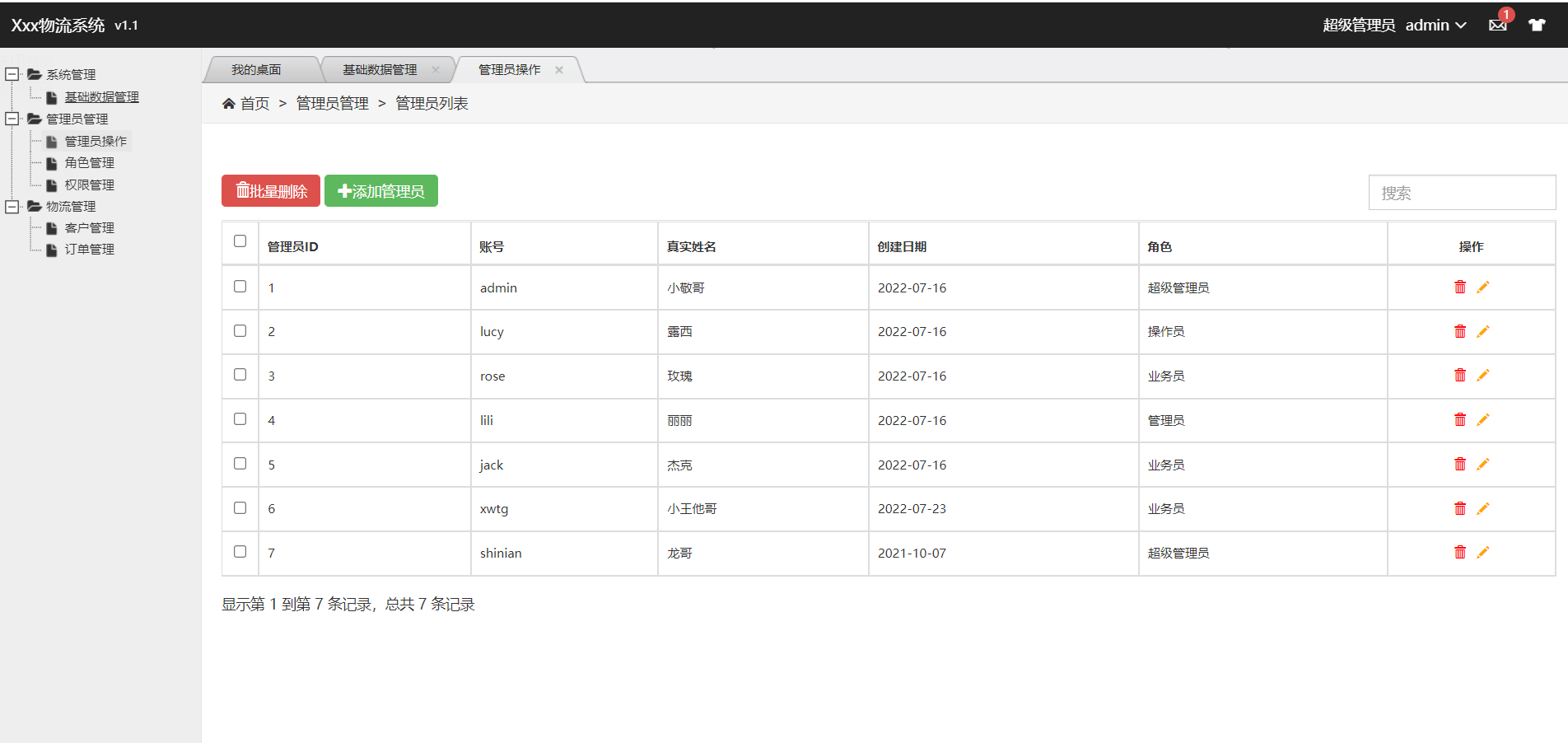Delete the admin row via trash icon
The height and width of the screenshot is (743, 1568).
(x=1460, y=287)
